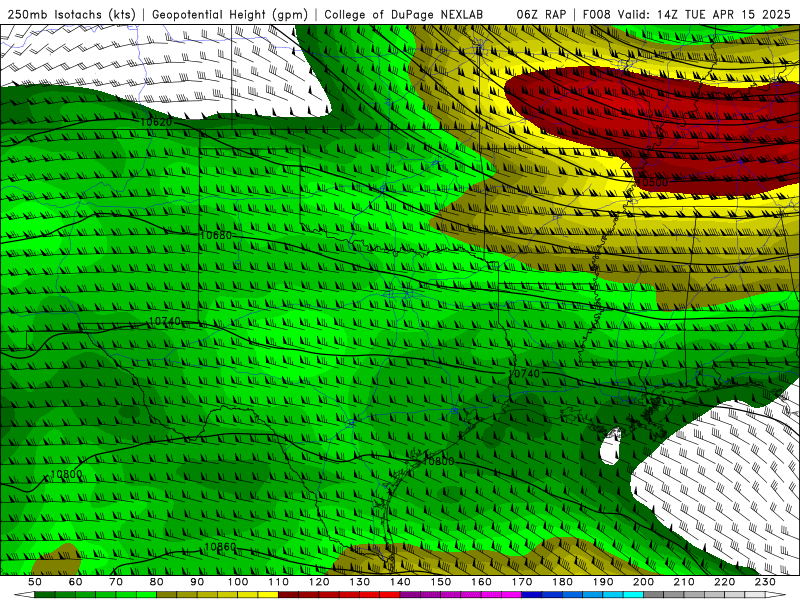Click the 140 value on the color scale
Screen dimensions: 800x600
pos(400,582)
